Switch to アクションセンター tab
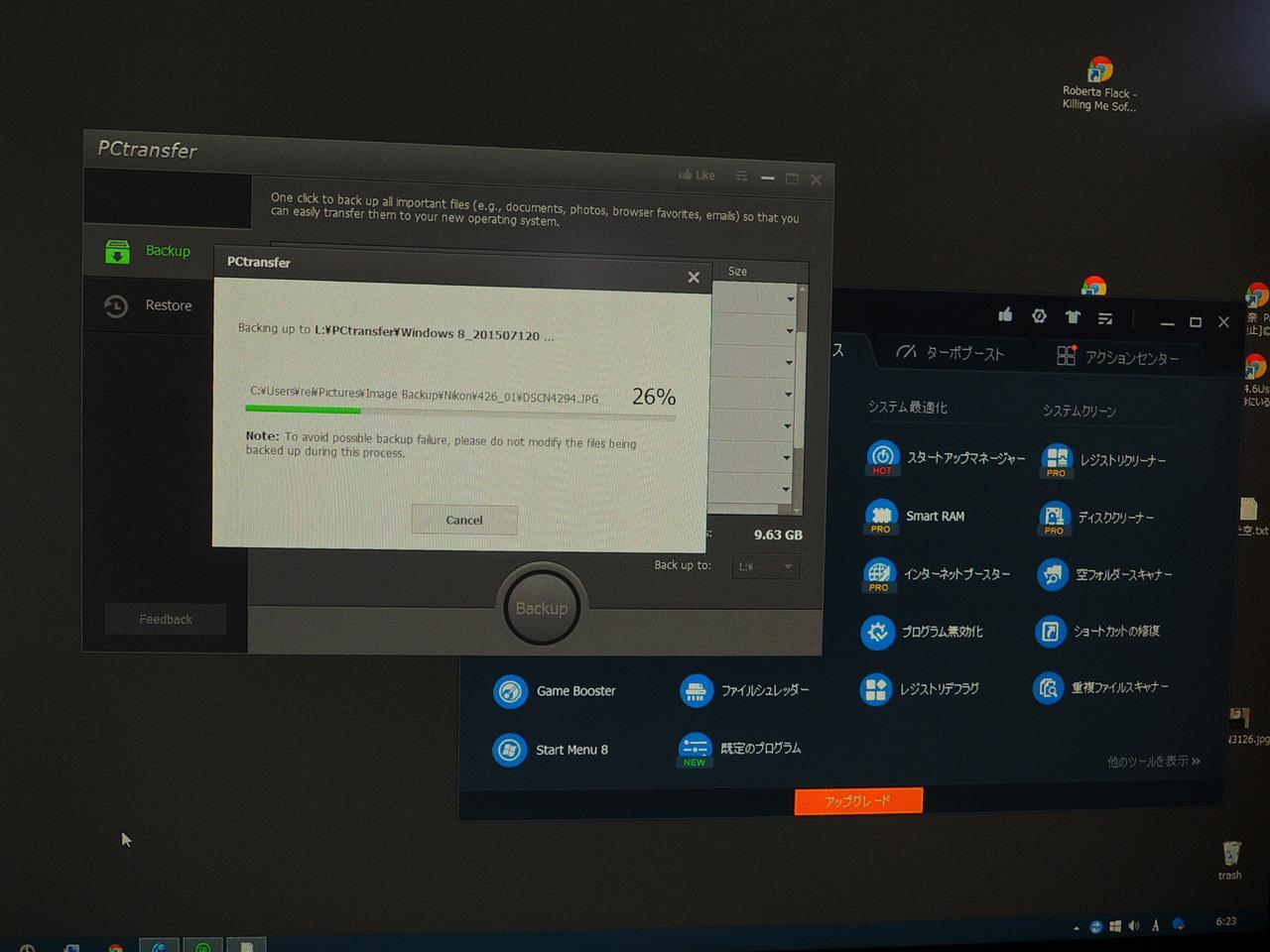The image size is (1270, 952). coord(1118,357)
